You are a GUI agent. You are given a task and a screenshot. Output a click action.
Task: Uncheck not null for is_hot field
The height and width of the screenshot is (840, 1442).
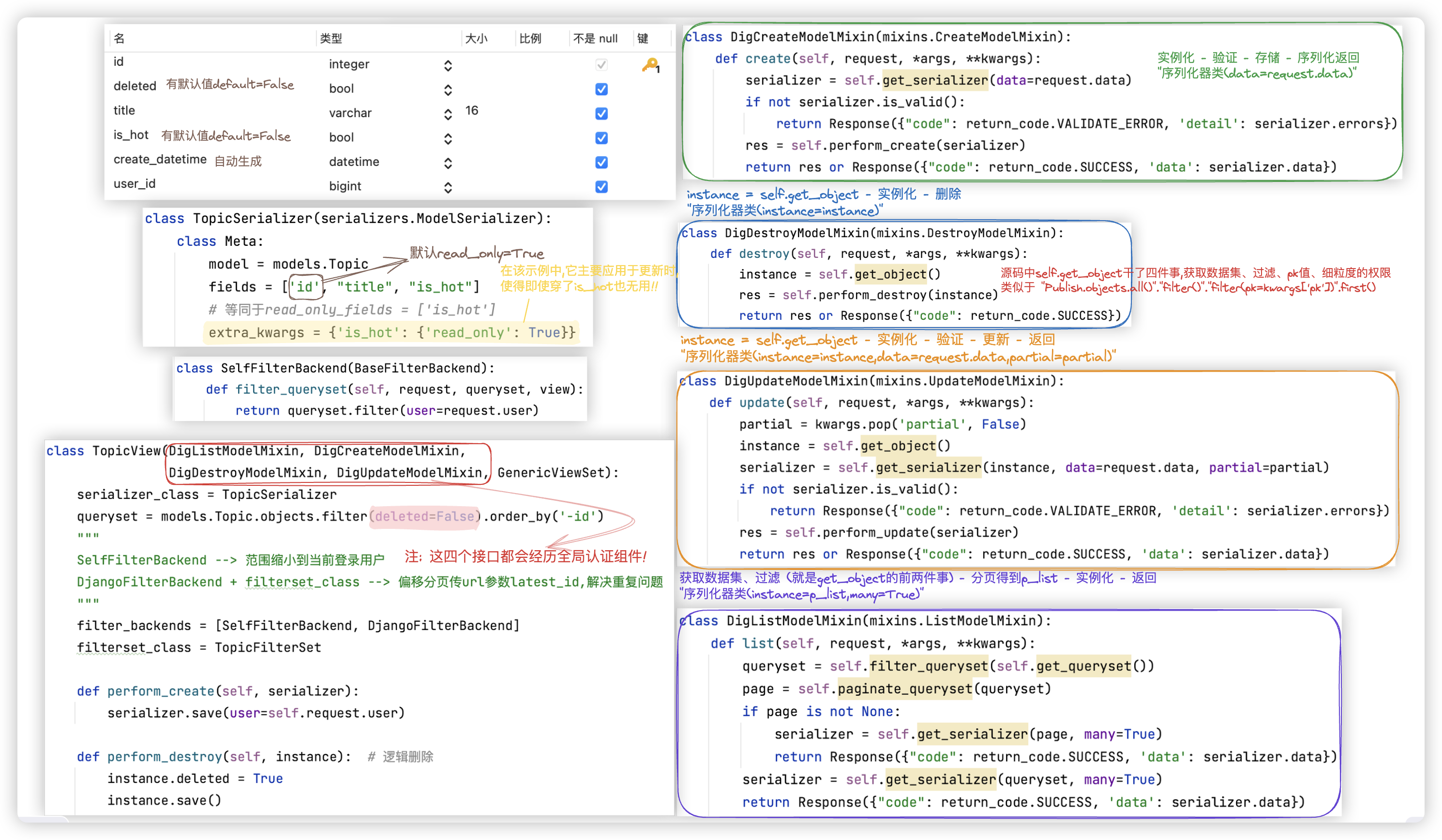click(601, 138)
